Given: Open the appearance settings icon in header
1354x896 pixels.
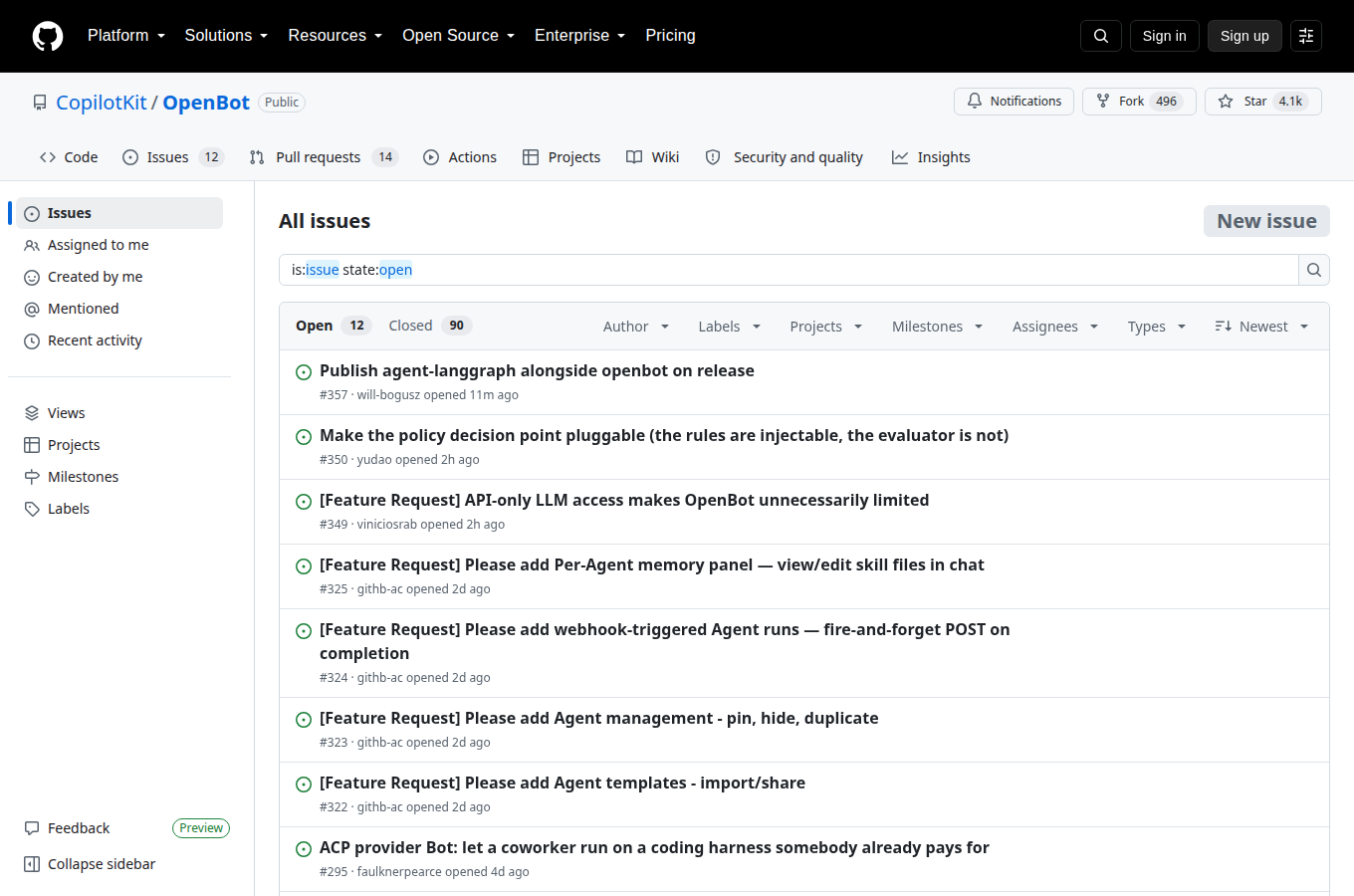Looking at the screenshot, I should [x=1306, y=36].
